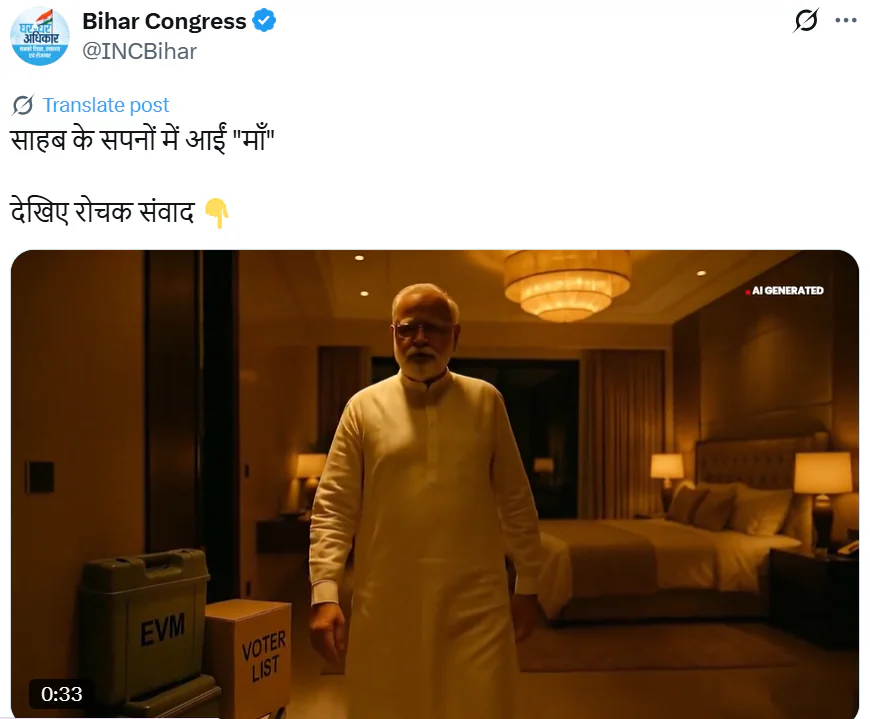The height and width of the screenshot is (719, 870).
Task: Click the pointing-down hand emoji
Action: pyautogui.click(x=217, y=213)
